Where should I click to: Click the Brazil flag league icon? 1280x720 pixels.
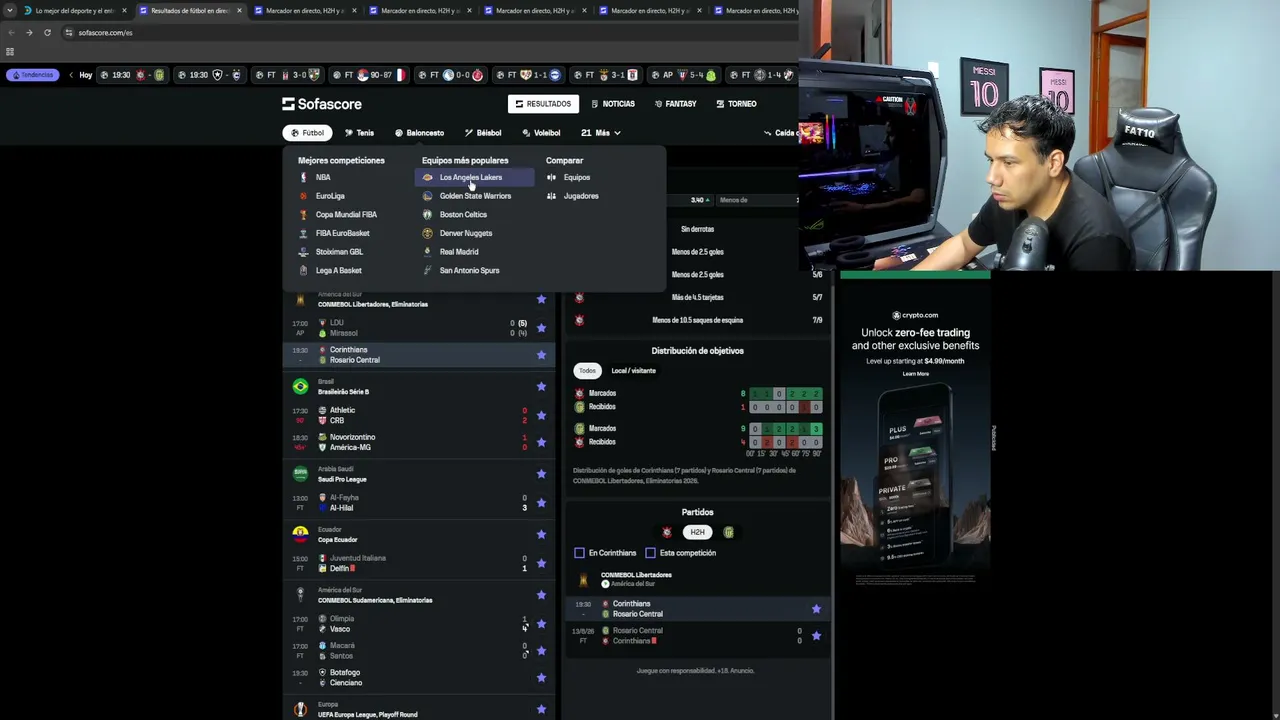click(300, 386)
